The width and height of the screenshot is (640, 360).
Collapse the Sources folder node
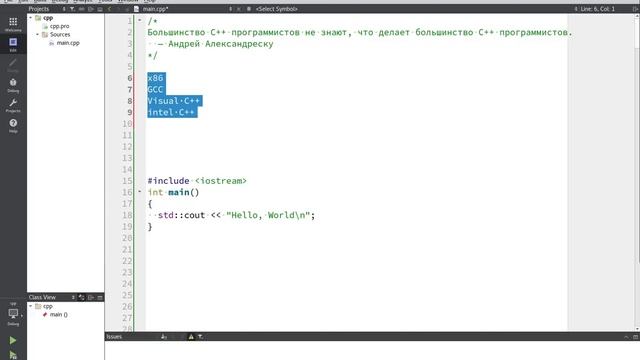click(38, 34)
